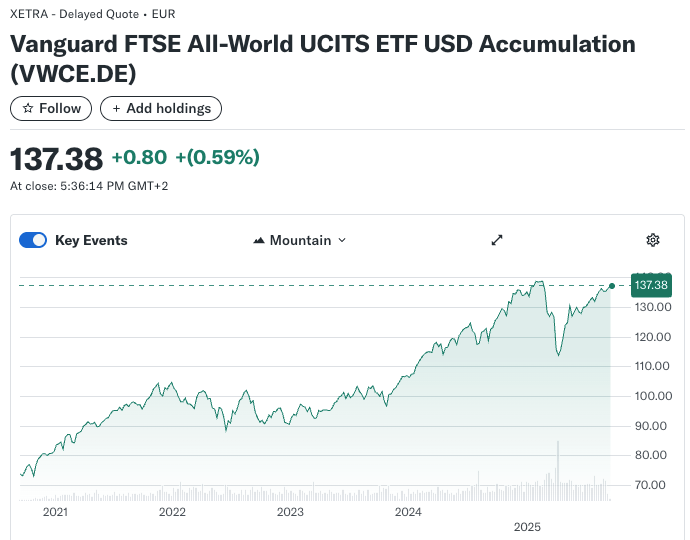
Task: Click the star icon on Follow
Action: tap(28, 108)
